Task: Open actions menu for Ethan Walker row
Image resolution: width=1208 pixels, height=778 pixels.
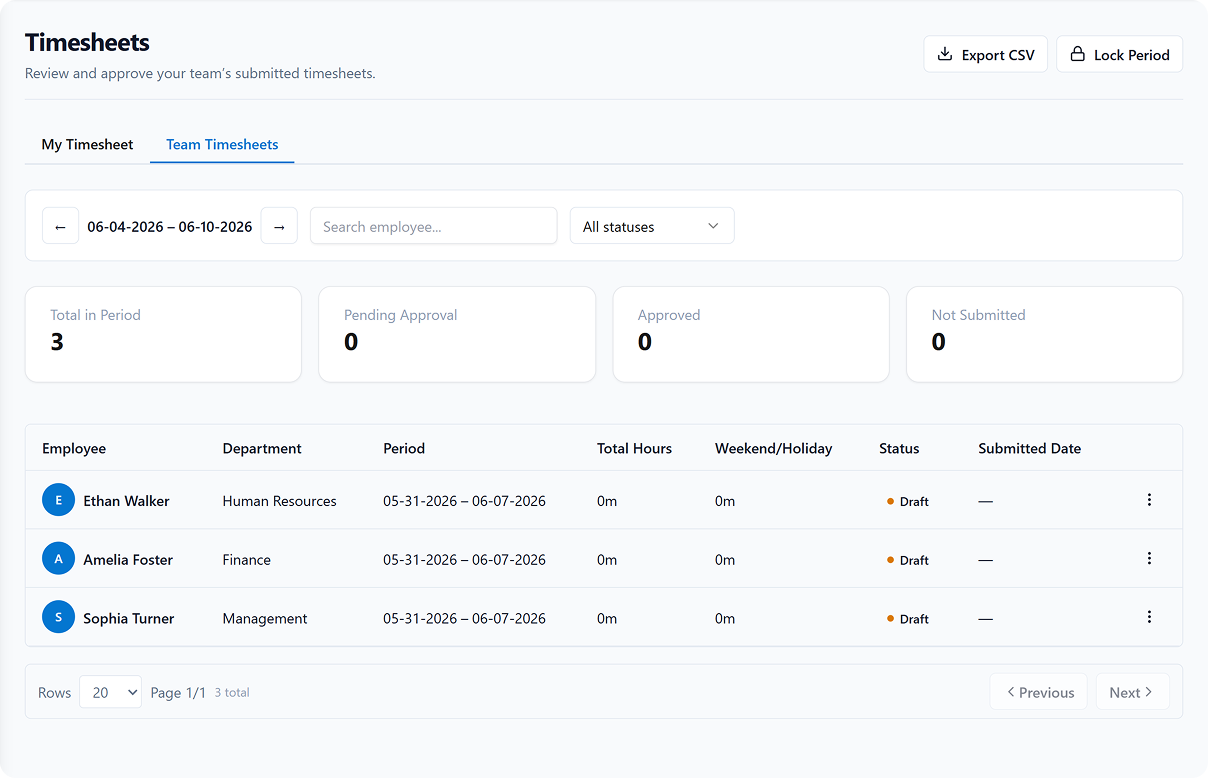Action: pyautogui.click(x=1149, y=500)
